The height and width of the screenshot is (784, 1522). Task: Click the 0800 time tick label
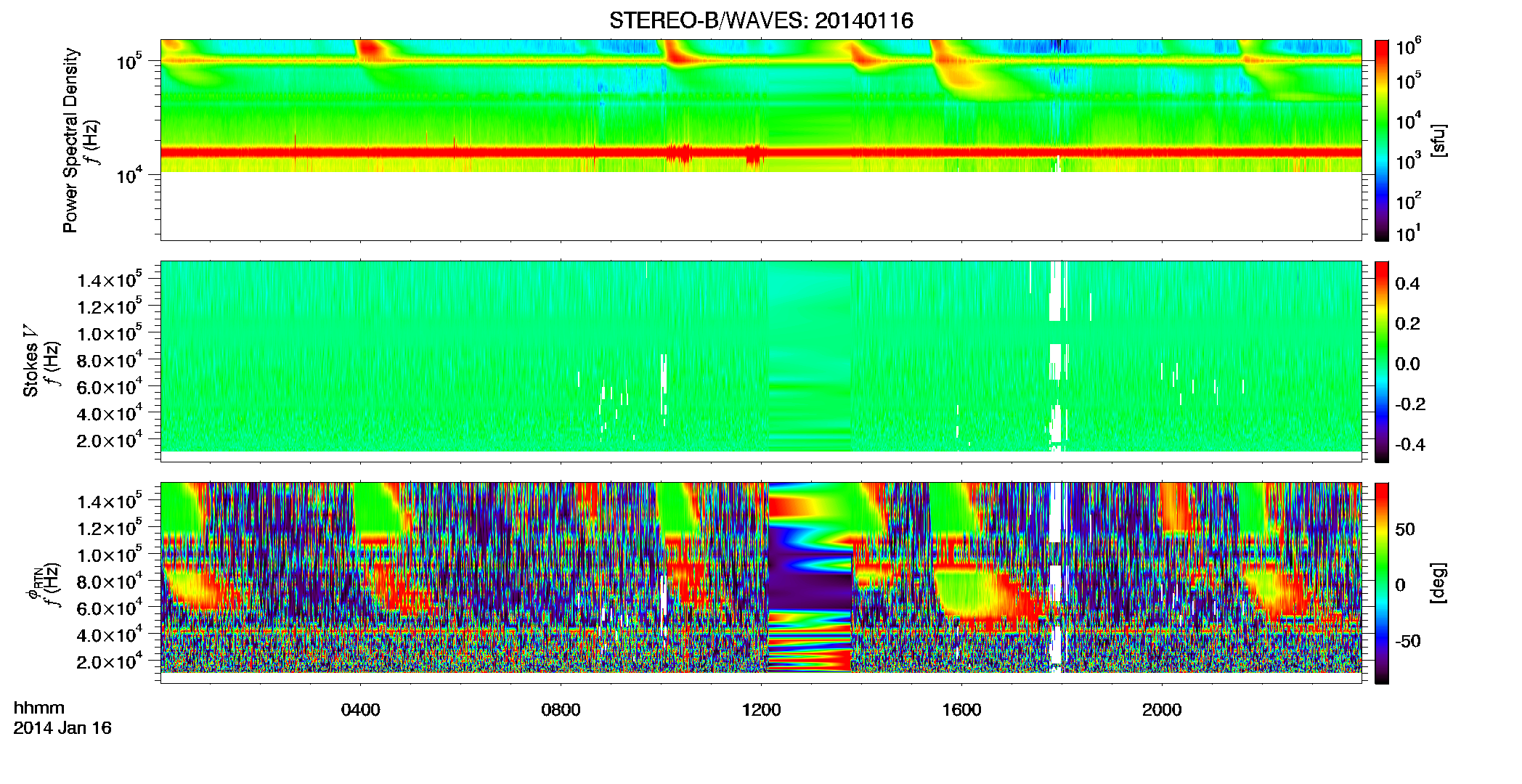point(561,710)
